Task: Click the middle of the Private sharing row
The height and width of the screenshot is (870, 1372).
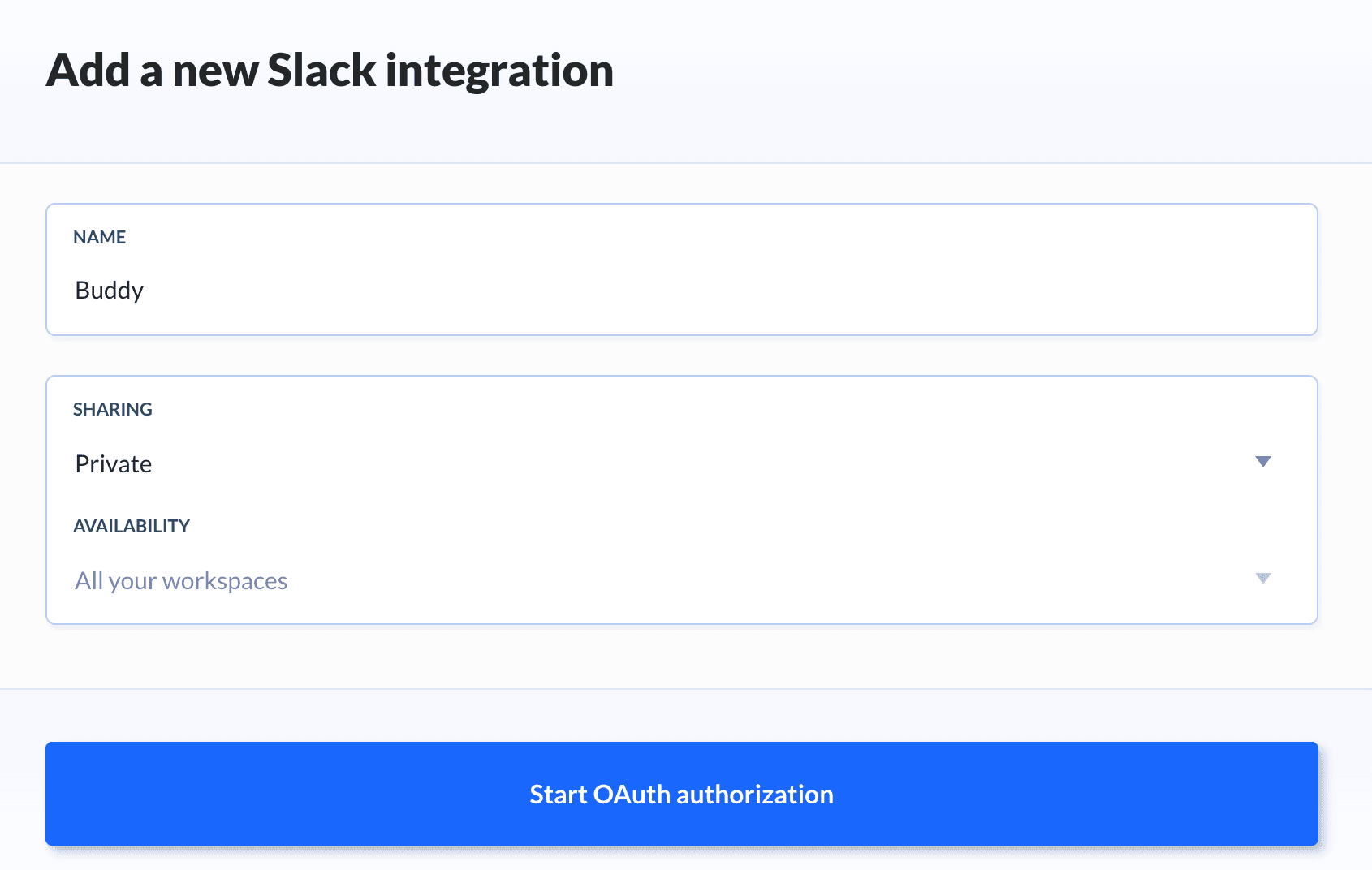Action: pyautogui.click(x=666, y=464)
